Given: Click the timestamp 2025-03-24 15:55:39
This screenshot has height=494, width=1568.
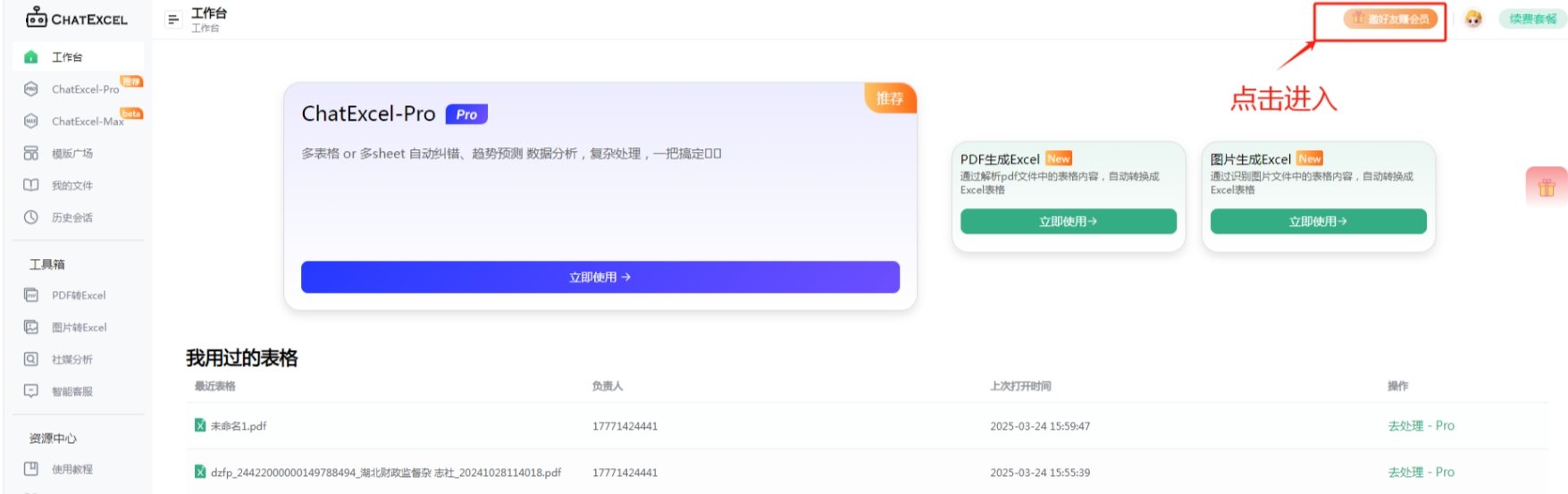Looking at the screenshot, I should tap(1040, 473).
